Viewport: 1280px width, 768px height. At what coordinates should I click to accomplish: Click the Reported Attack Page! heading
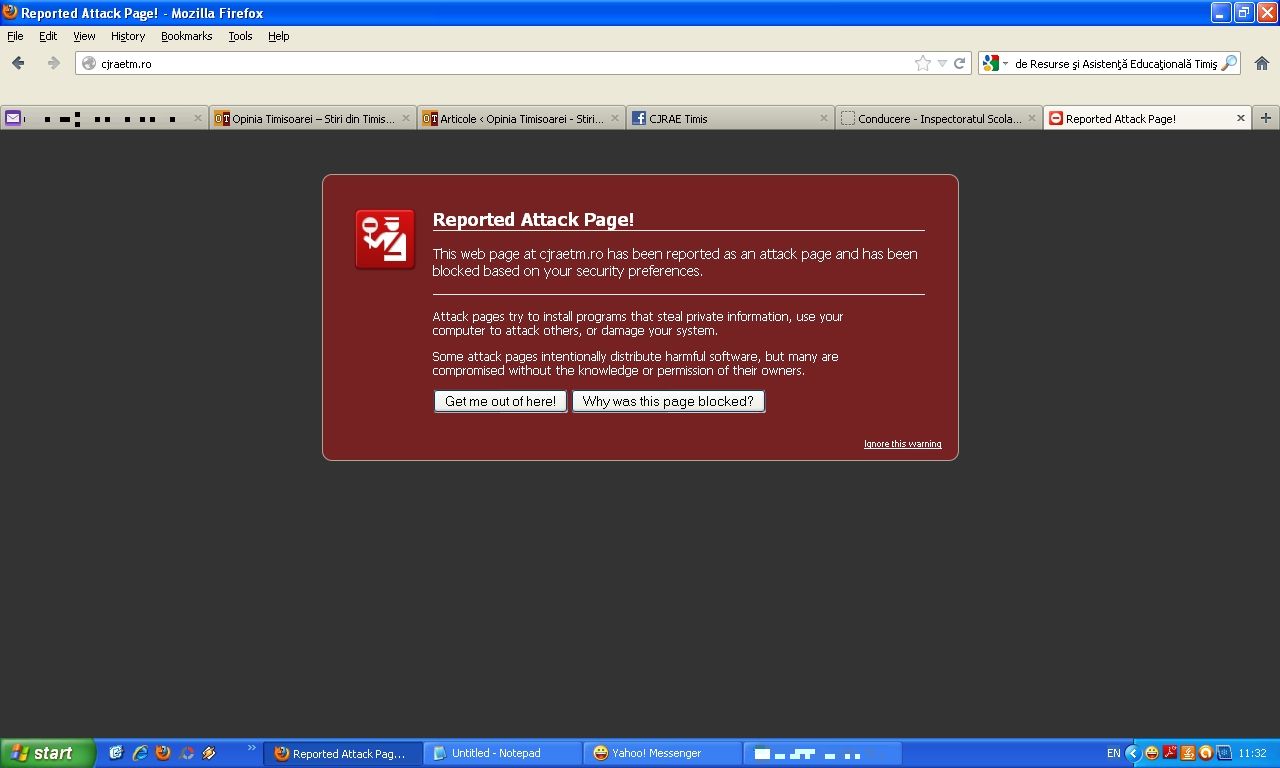(533, 220)
